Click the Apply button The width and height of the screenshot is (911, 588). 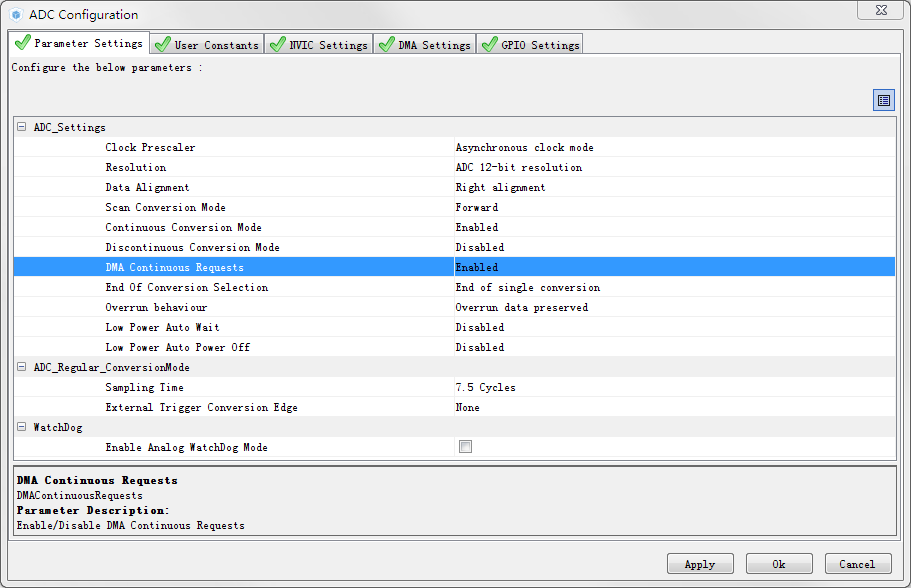[x=700, y=564]
